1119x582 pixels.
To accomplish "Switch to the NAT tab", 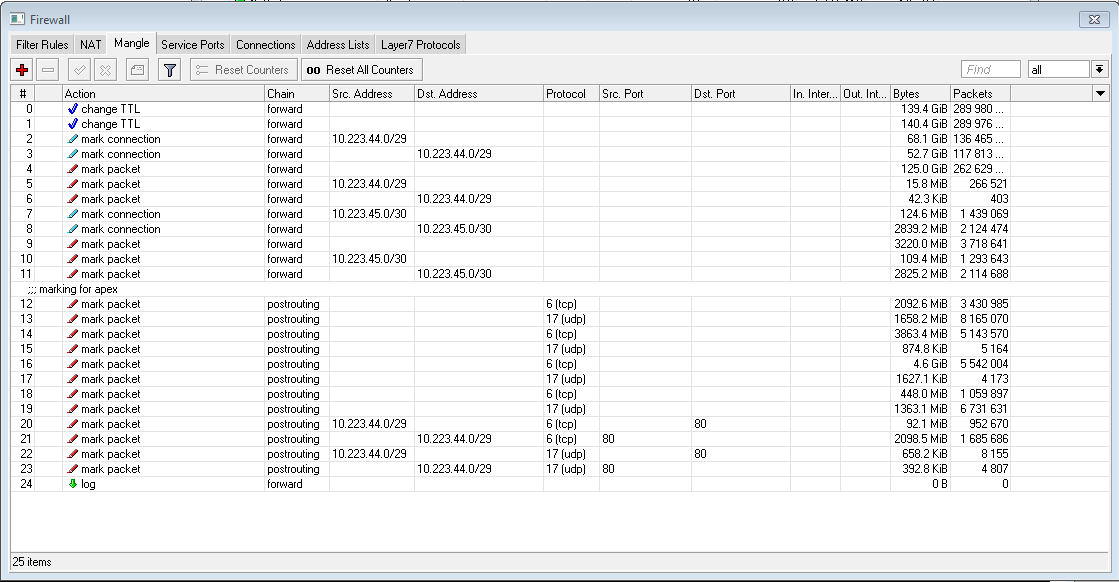I will pyautogui.click(x=91, y=44).
